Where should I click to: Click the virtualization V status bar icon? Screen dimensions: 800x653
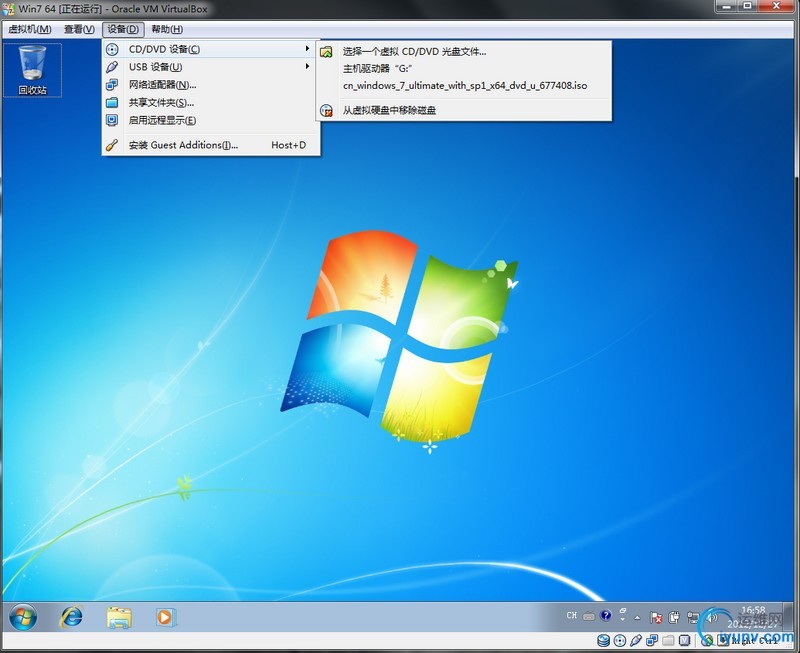(x=685, y=640)
